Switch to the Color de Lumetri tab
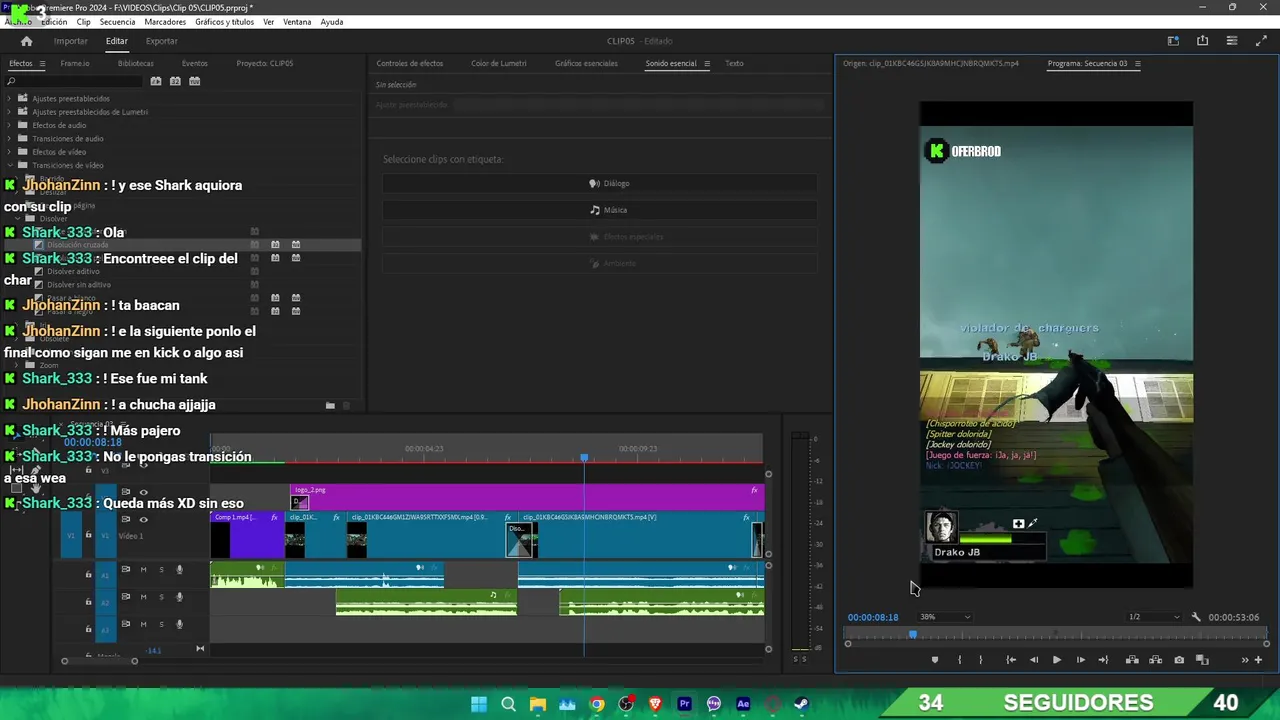Screen dimensions: 1280x720 [498, 63]
